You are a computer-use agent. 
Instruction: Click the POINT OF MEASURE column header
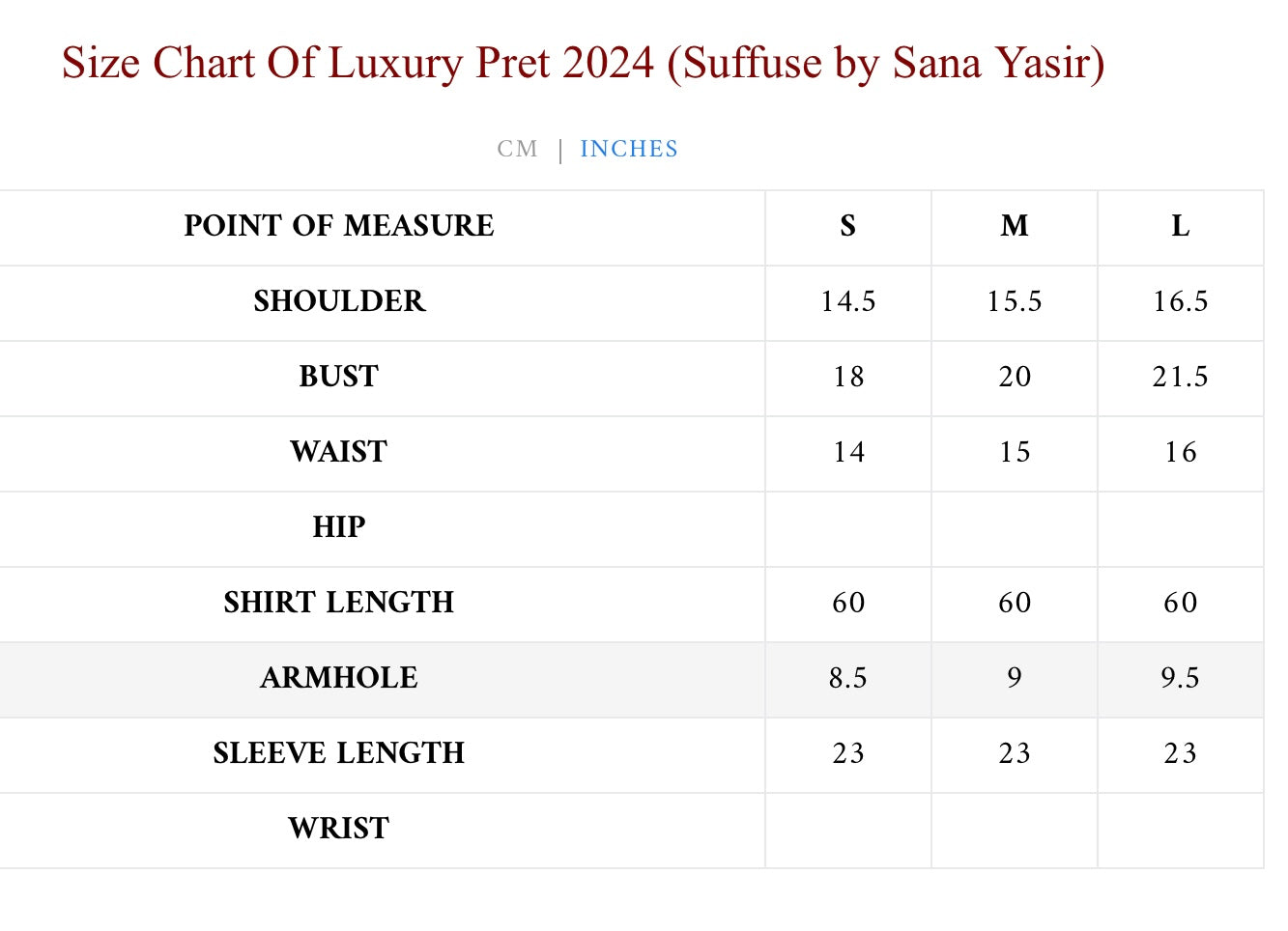tap(339, 226)
